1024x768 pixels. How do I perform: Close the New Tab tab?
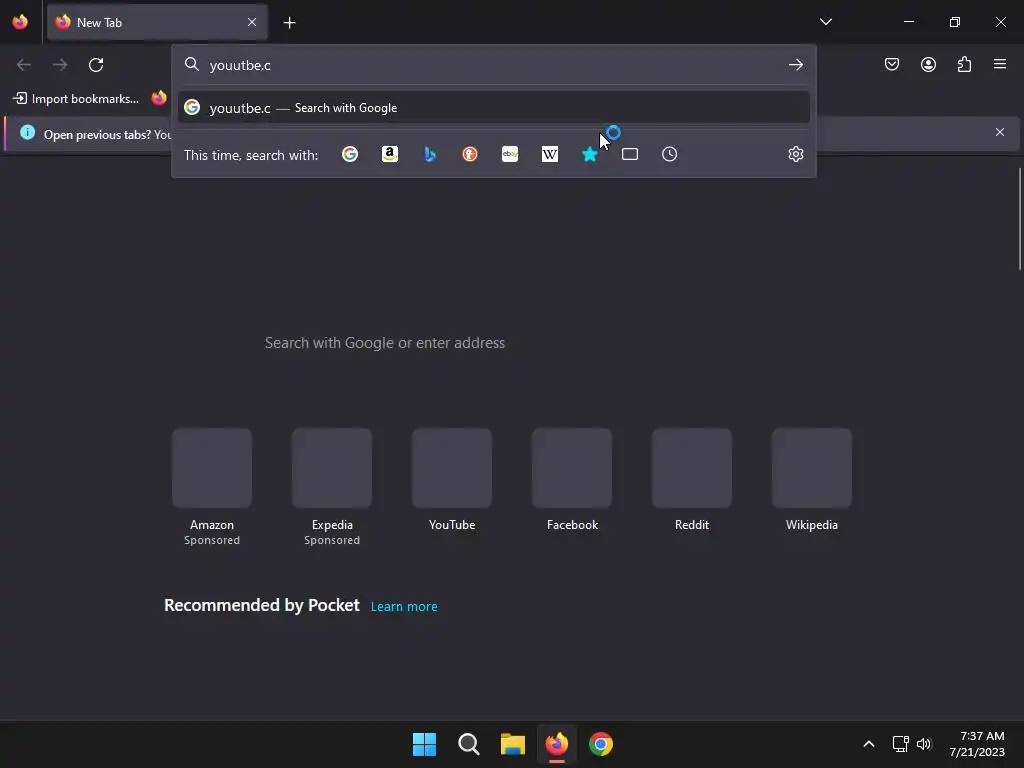click(x=251, y=22)
